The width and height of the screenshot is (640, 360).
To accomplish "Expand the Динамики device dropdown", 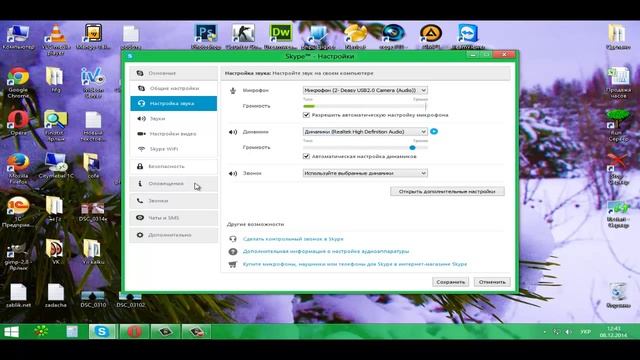I will [365, 131].
